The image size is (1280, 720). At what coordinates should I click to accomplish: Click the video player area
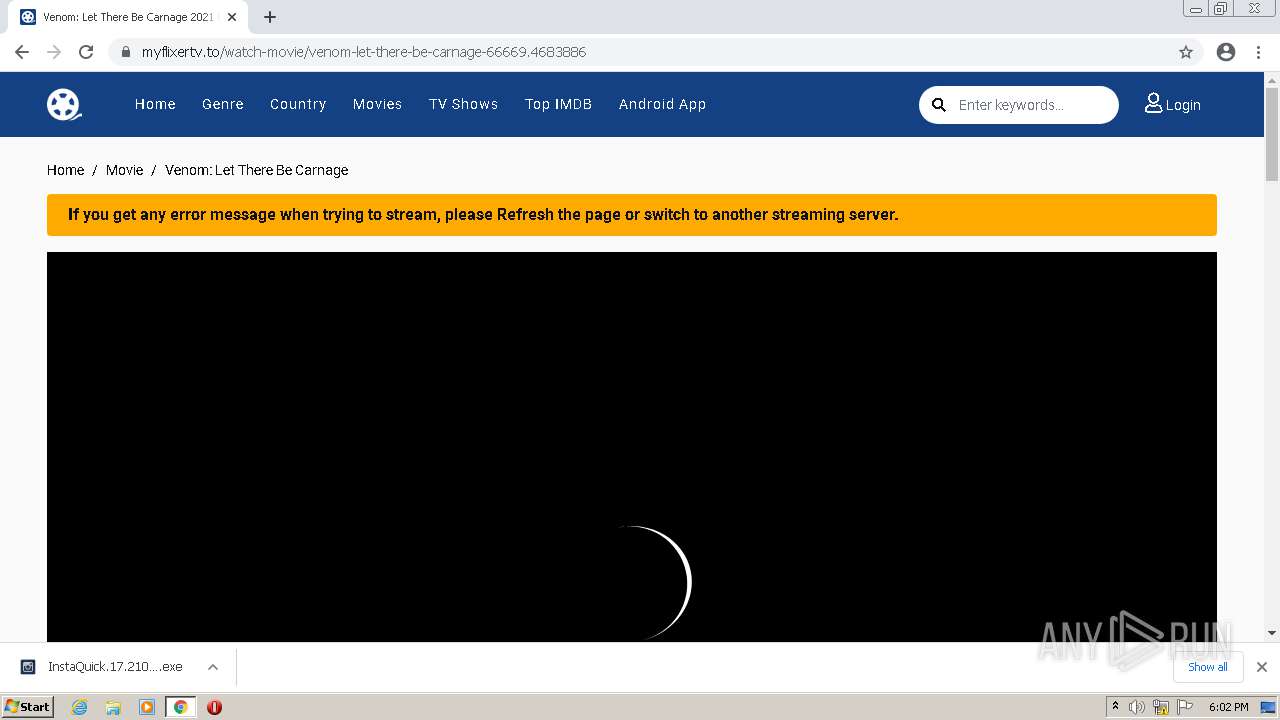[x=632, y=447]
